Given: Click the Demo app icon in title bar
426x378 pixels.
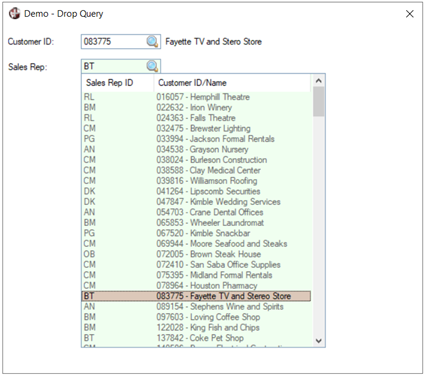Looking at the screenshot, I should [x=14, y=14].
